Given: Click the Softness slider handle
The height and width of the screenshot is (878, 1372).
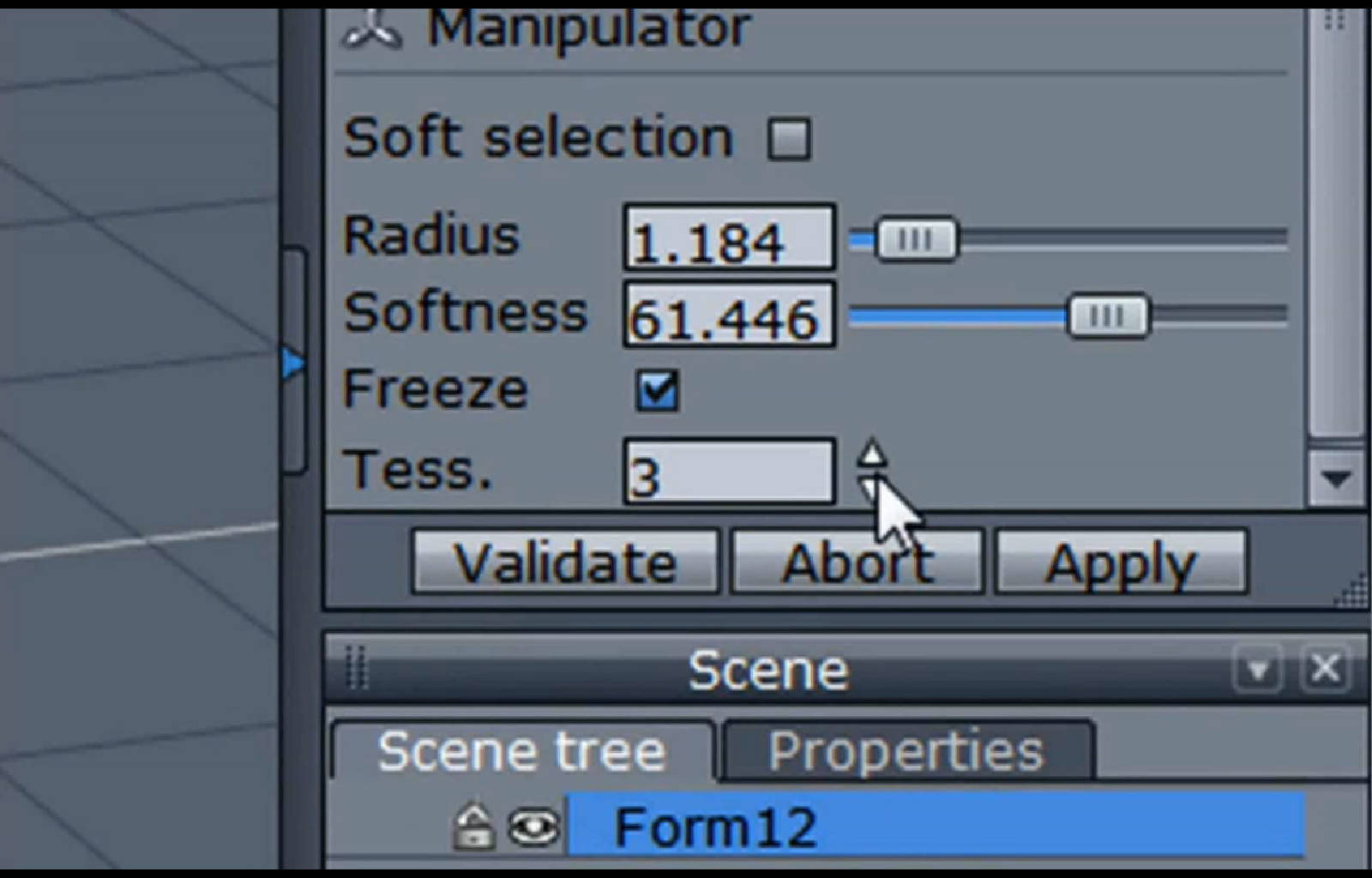Looking at the screenshot, I should click(x=1107, y=316).
